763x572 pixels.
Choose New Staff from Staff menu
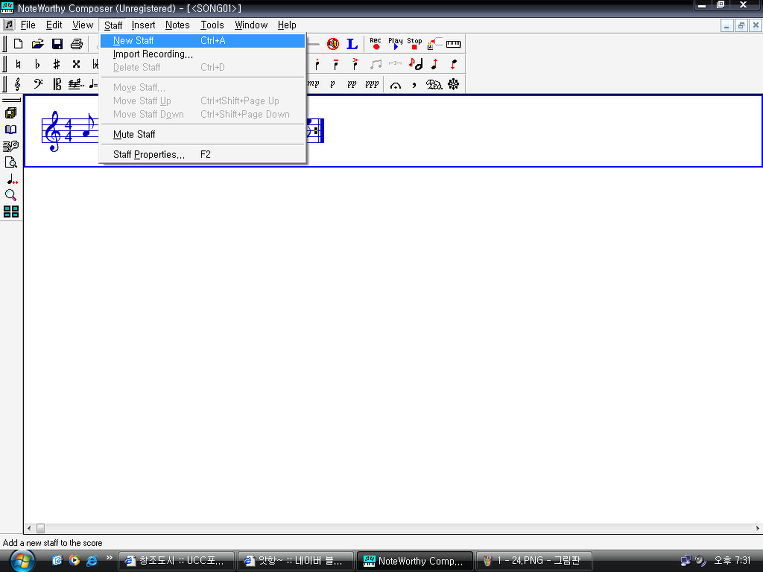(202, 41)
